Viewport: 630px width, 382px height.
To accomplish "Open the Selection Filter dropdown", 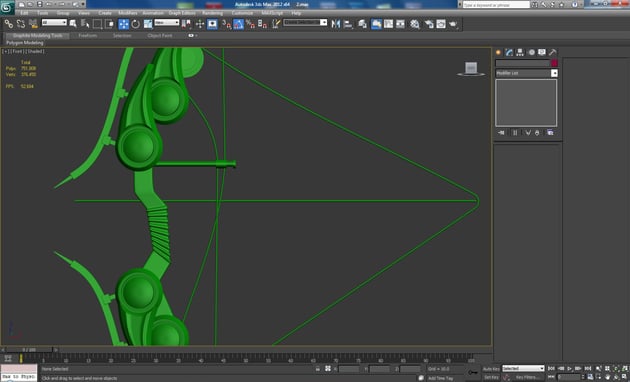I will coord(54,22).
